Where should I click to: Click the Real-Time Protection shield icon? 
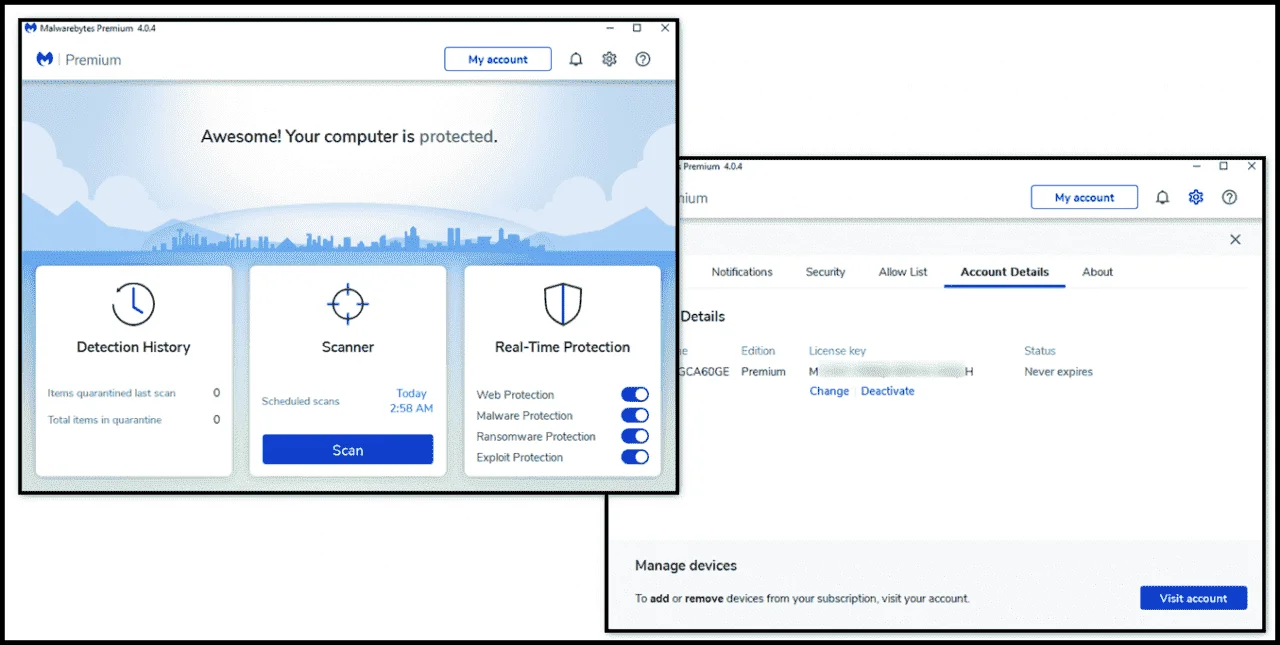(x=563, y=304)
